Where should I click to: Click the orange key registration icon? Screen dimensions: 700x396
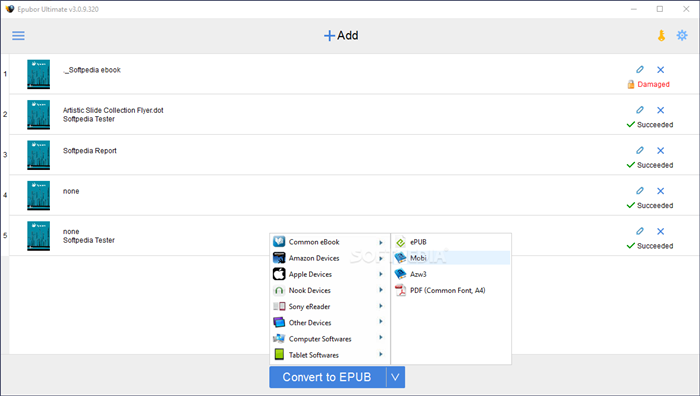(661, 36)
